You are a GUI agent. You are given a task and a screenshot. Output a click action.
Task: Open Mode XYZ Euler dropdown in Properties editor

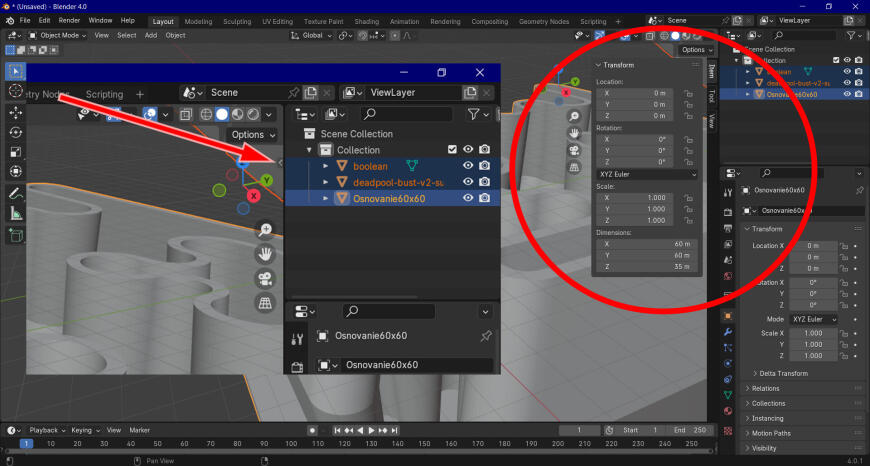point(813,320)
